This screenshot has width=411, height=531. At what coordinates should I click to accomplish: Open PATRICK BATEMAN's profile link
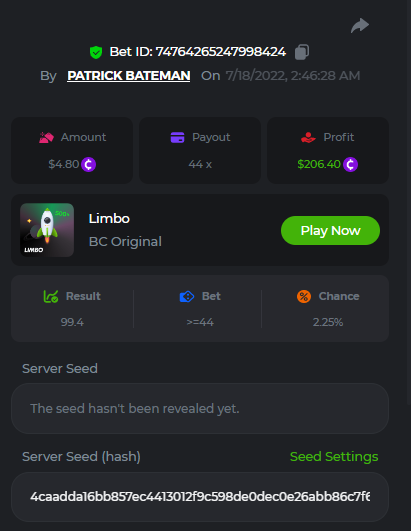[129, 76]
